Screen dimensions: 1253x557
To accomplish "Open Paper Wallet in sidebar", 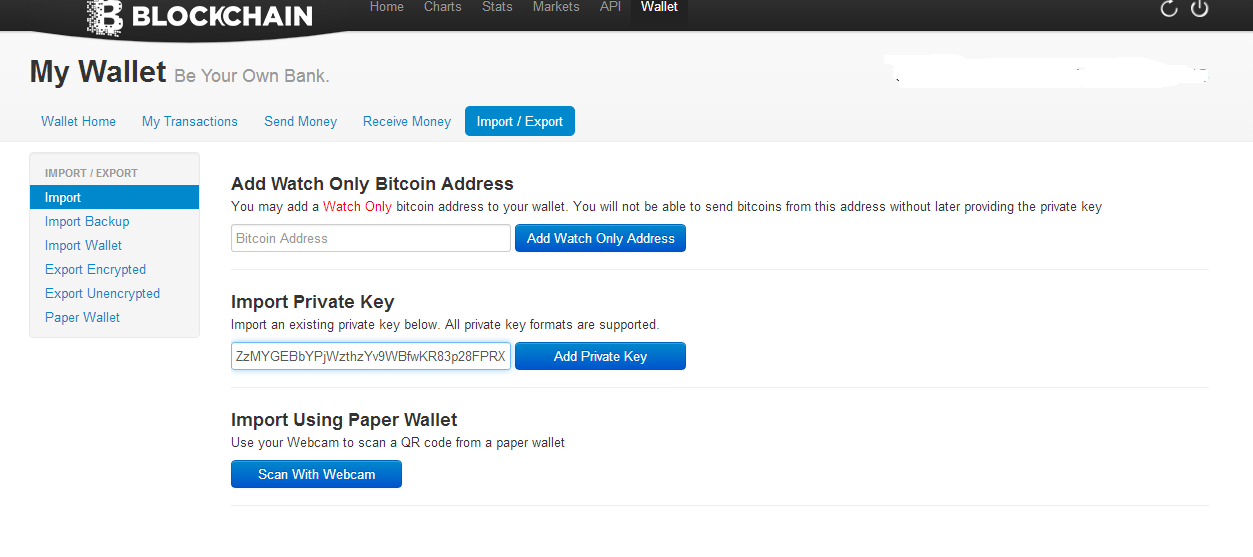I will 82,317.
